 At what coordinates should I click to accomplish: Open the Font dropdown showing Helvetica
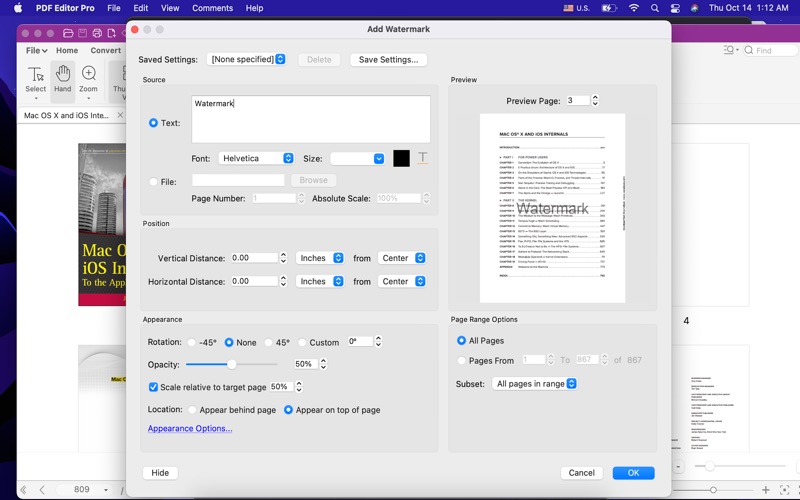[x=256, y=158]
